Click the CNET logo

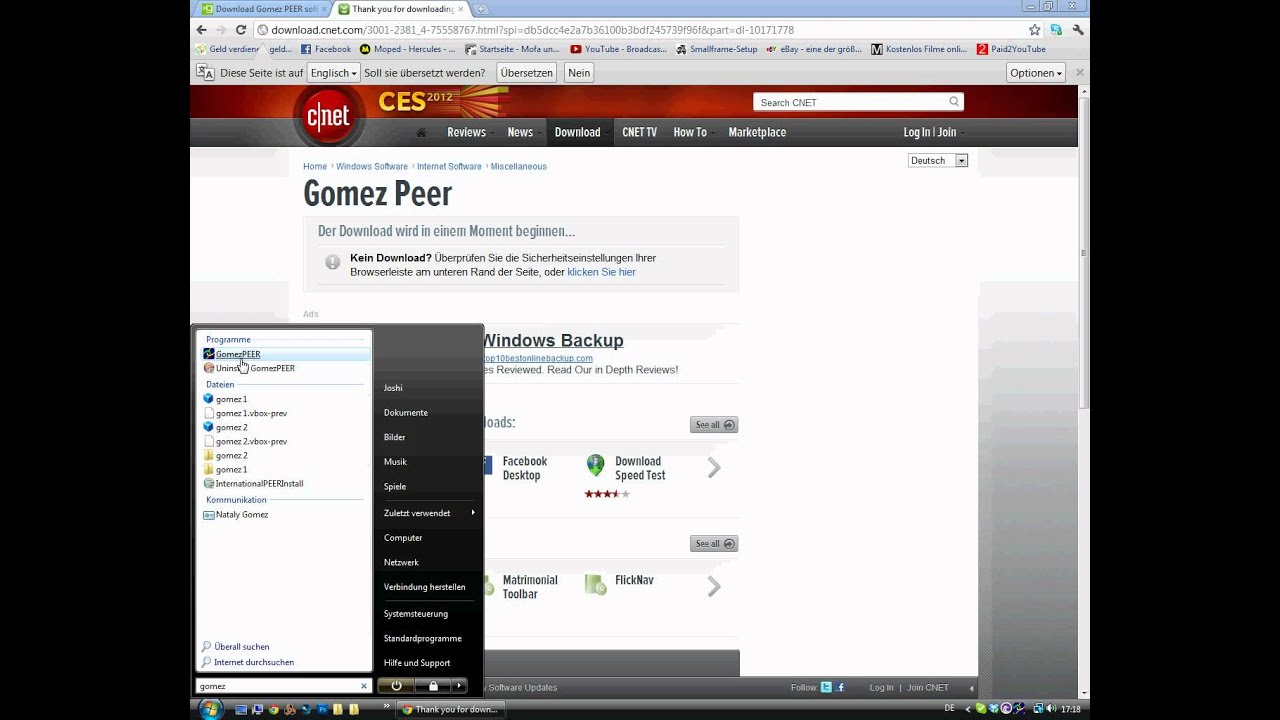[327, 116]
